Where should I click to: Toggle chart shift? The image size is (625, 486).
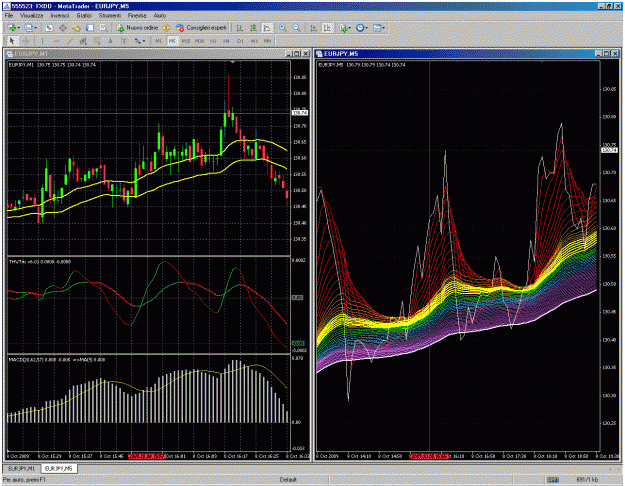[x=327, y=28]
